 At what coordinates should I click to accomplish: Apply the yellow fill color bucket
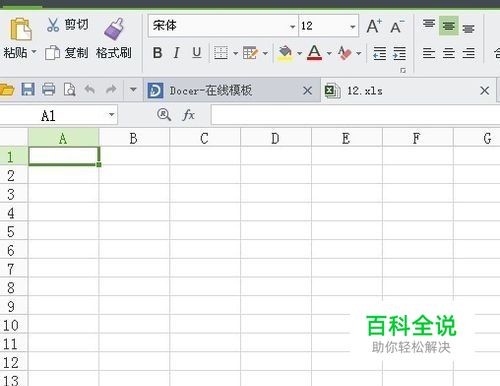coord(285,53)
